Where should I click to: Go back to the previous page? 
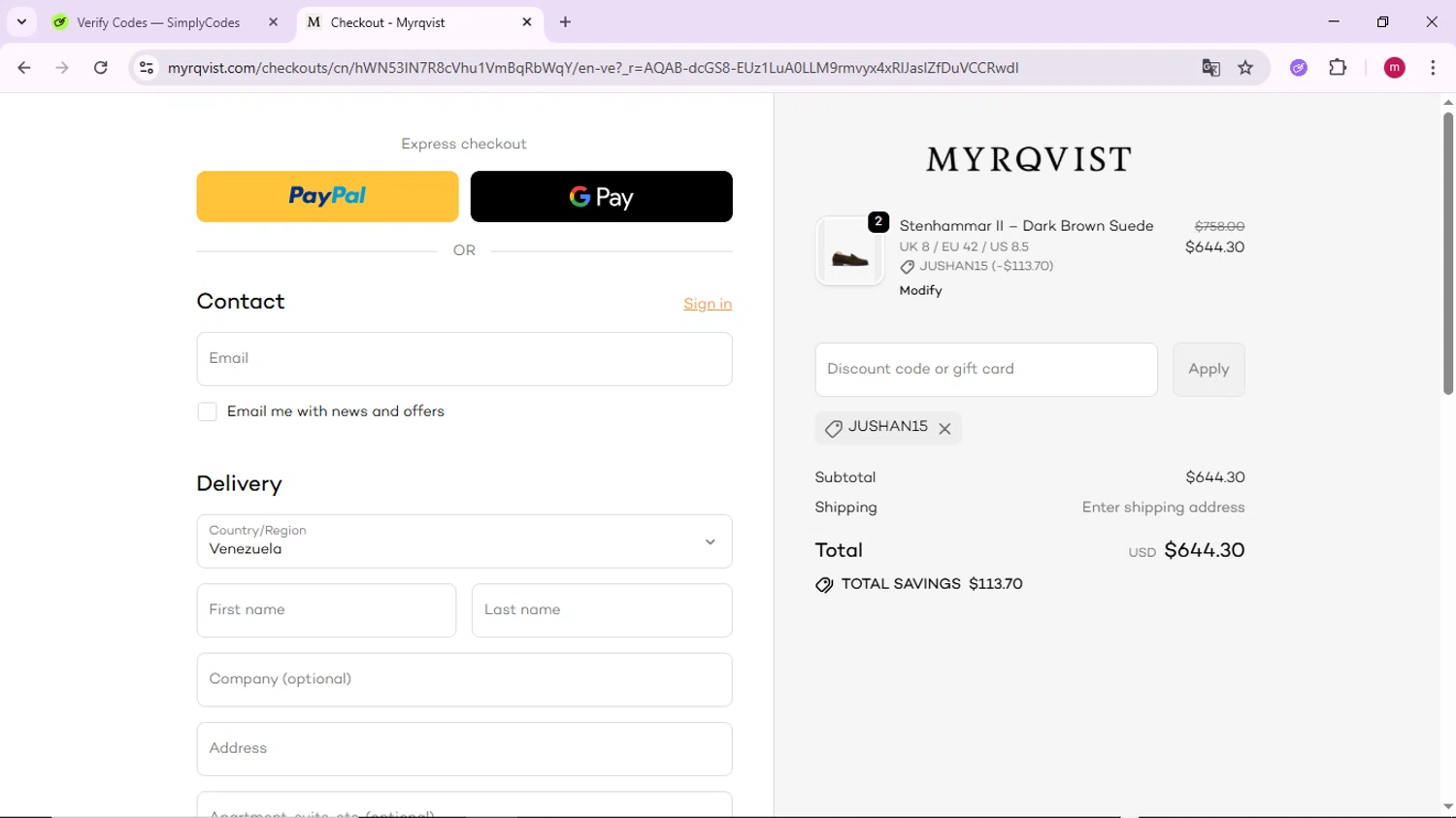click(x=24, y=68)
